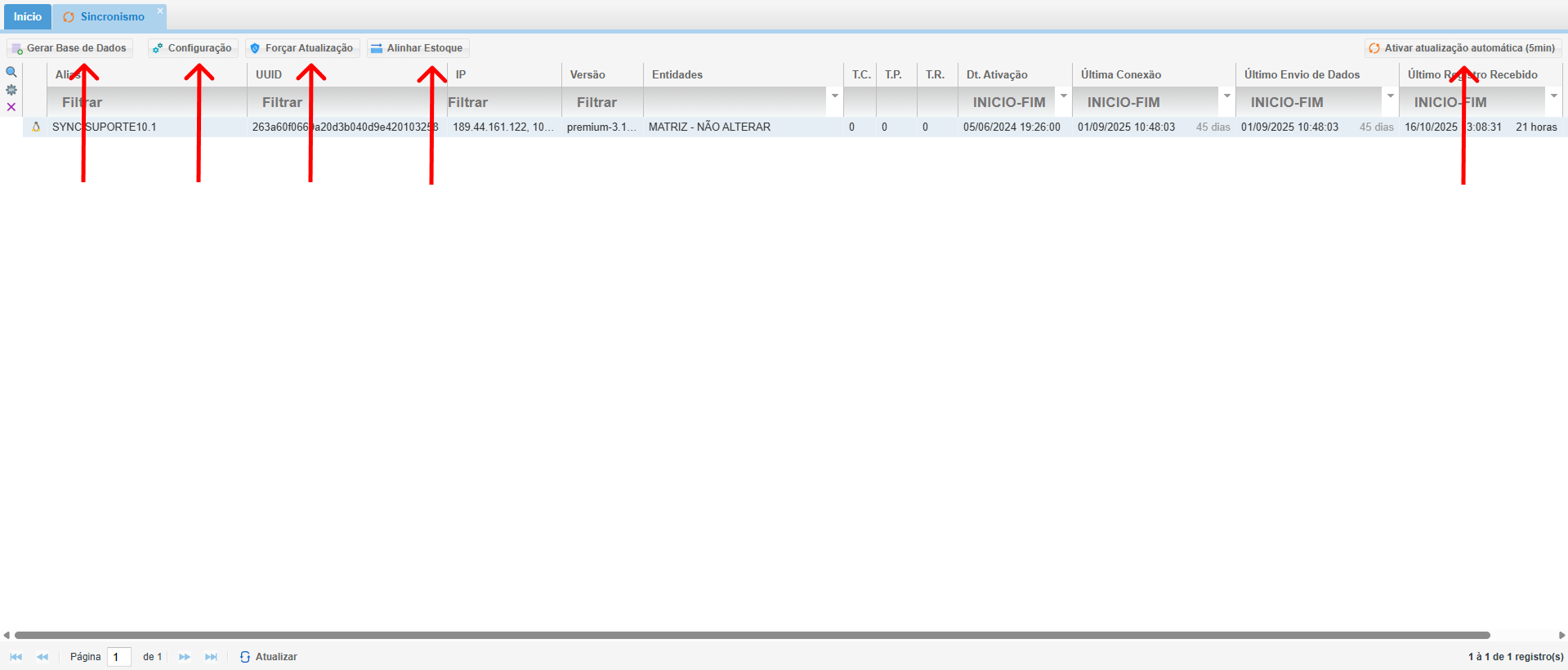Click the Gerar Base de Dados button
Screen dimensions: 1568x670
click(x=69, y=48)
